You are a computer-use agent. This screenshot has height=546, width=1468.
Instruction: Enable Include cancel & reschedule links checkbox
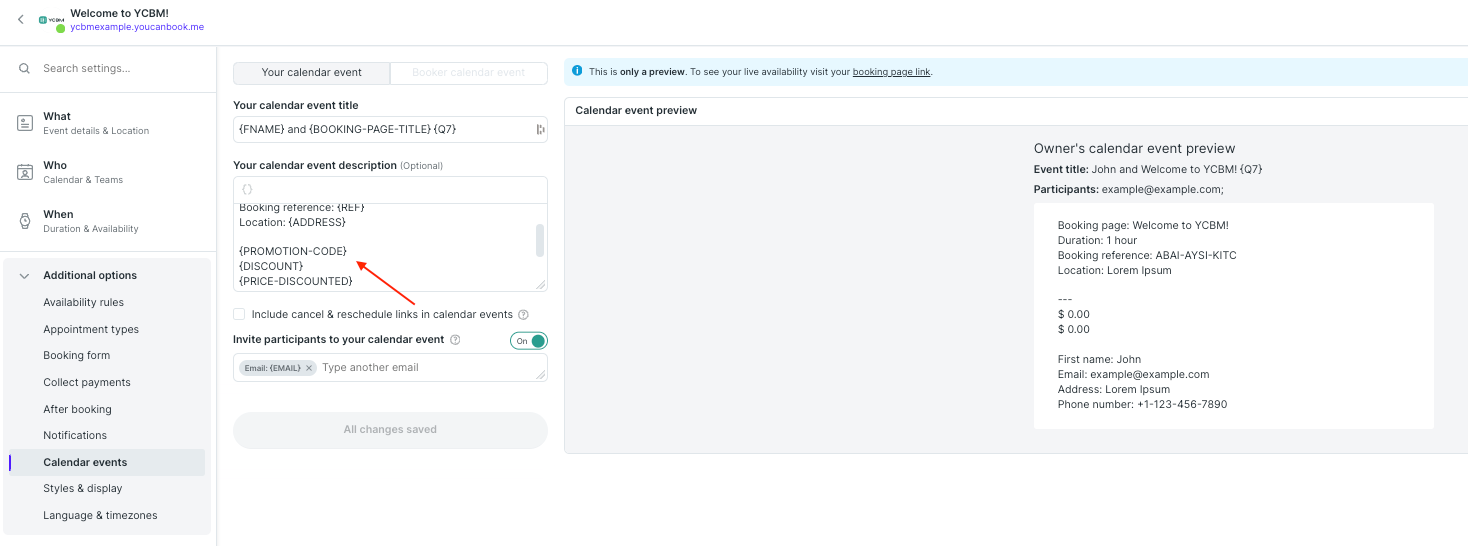pyautogui.click(x=239, y=314)
